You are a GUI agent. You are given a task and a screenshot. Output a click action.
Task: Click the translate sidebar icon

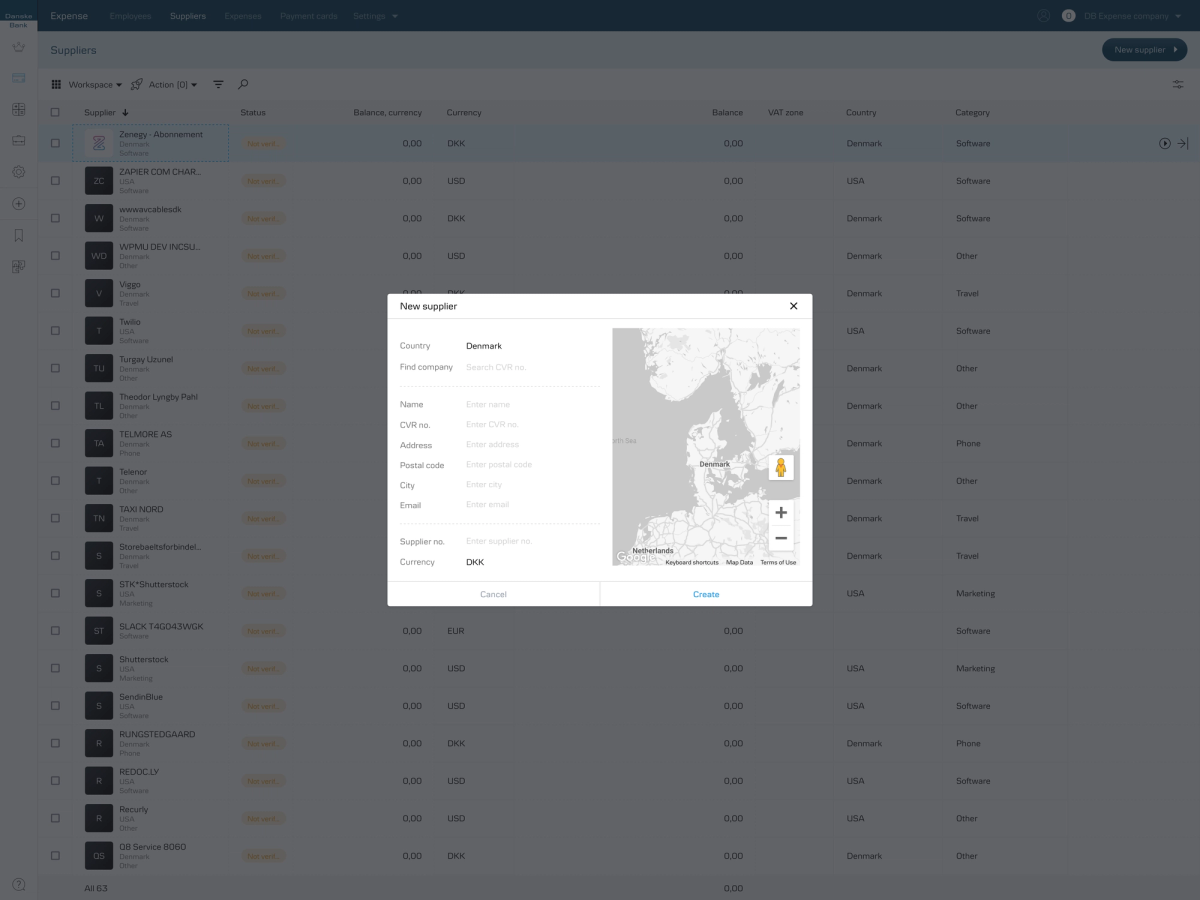18,267
